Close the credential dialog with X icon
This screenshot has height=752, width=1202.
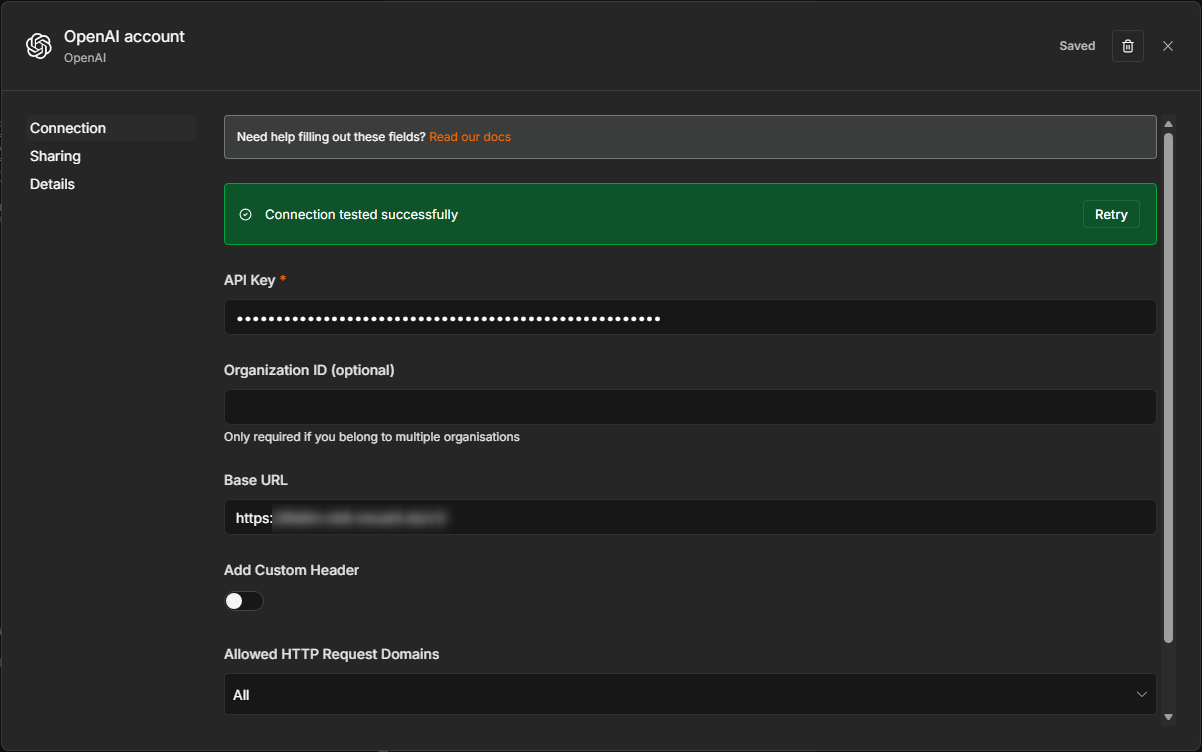point(1168,46)
